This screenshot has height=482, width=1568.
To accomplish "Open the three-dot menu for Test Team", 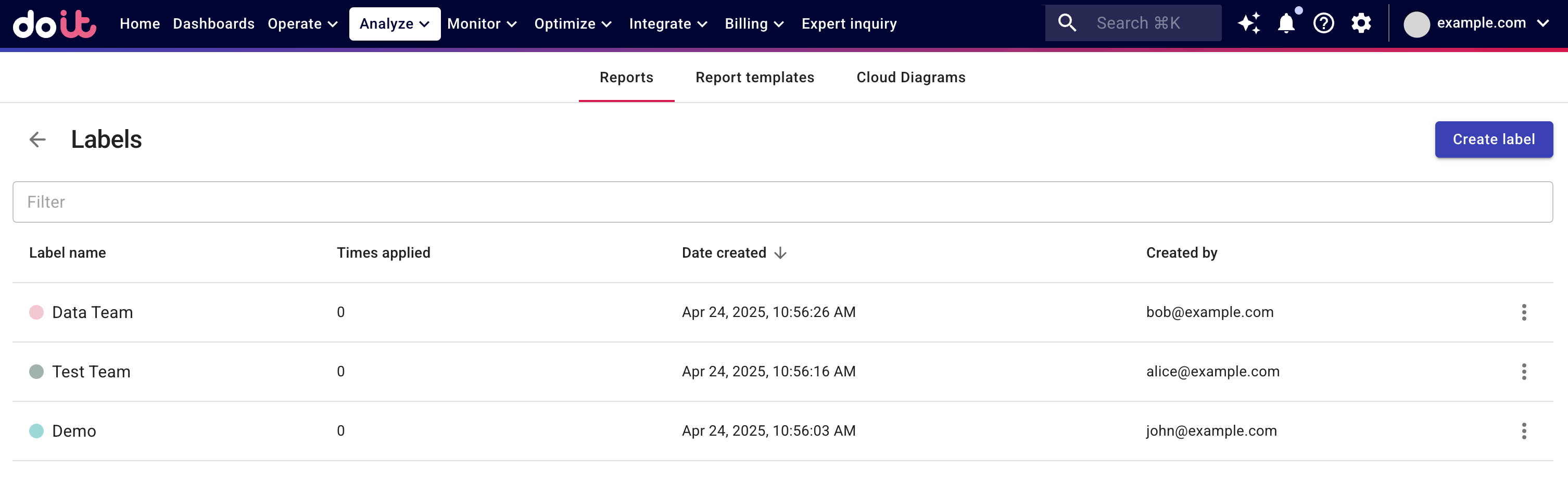I will pyautogui.click(x=1524, y=371).
